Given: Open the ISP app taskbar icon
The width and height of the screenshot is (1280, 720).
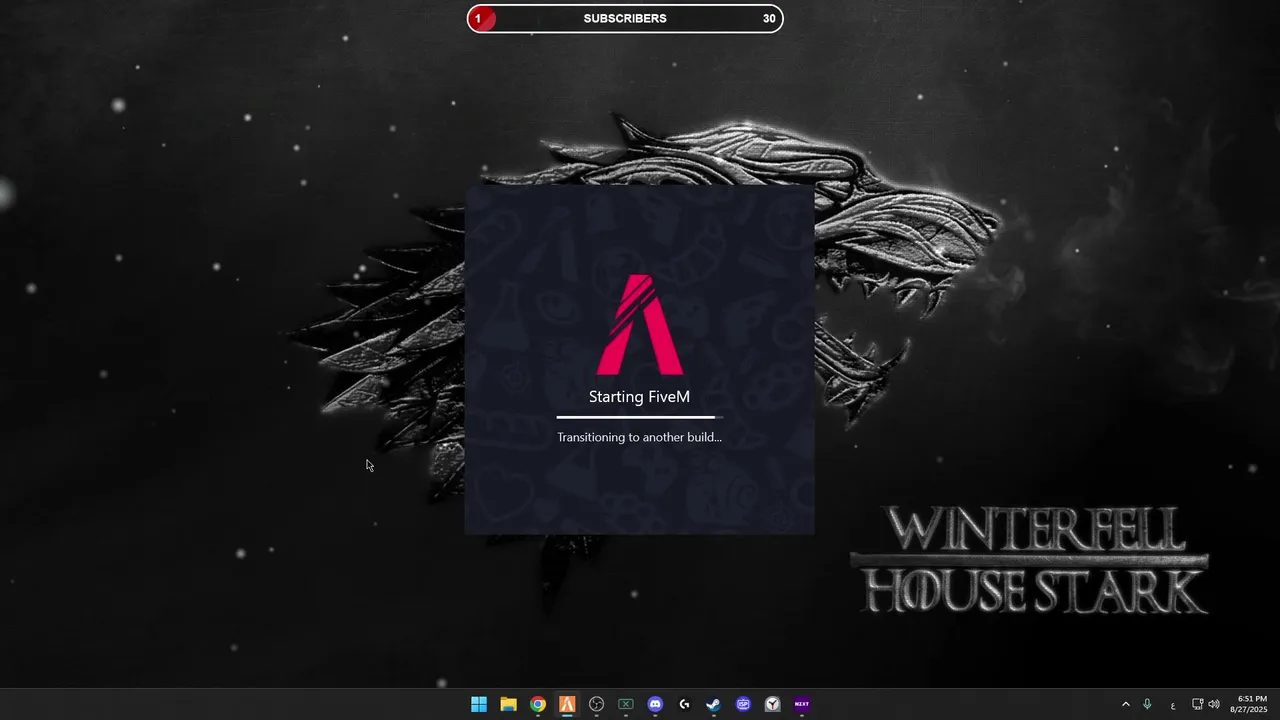Looking at the screenshot, I should [743, 704].
